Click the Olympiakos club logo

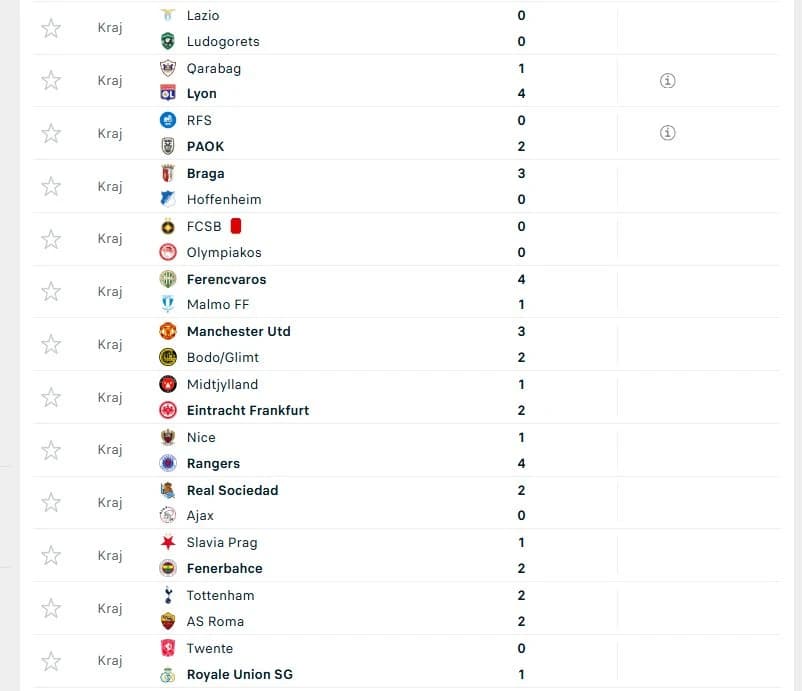coord(168,252)
